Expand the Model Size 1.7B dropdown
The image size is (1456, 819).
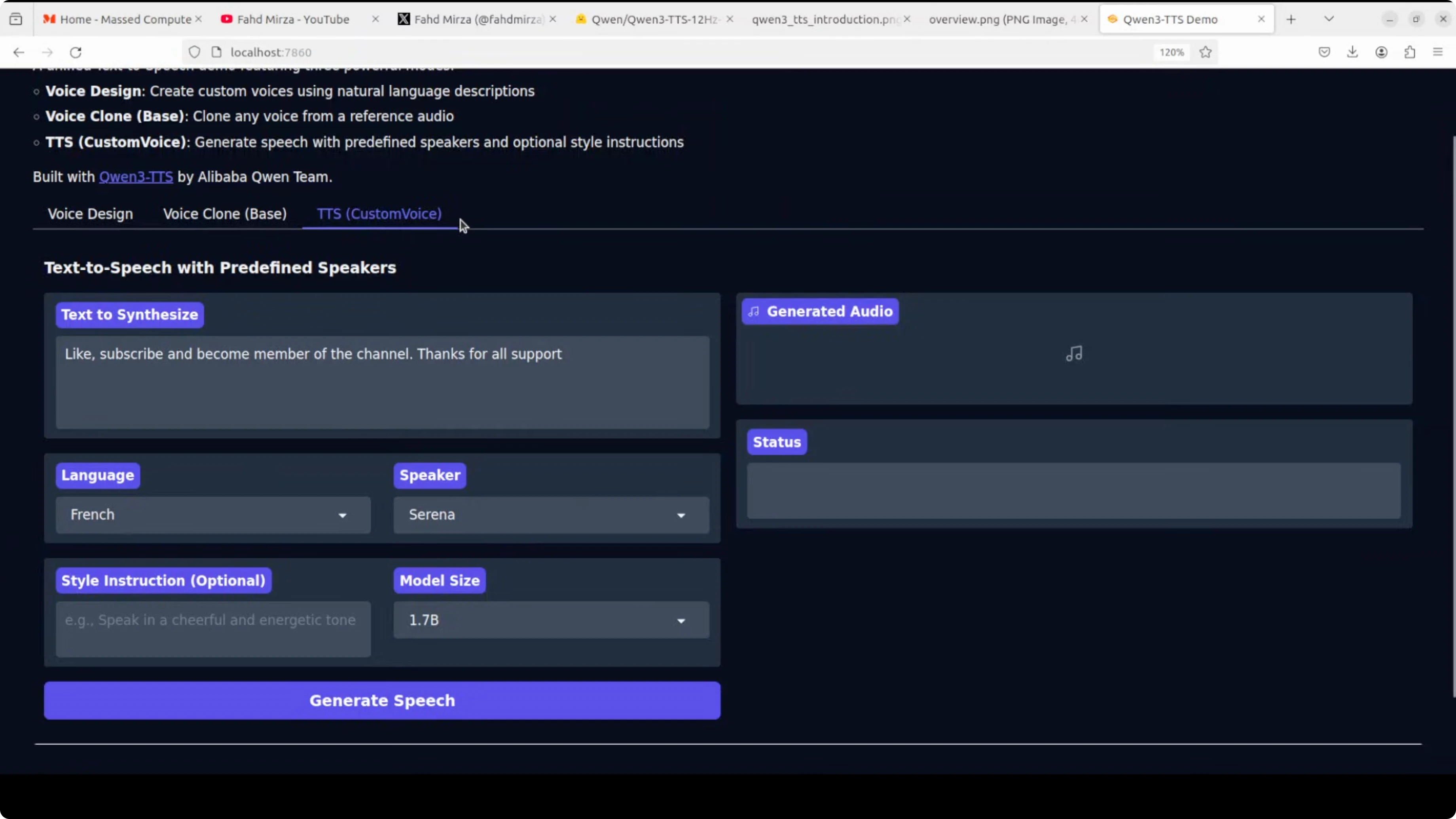551,620
